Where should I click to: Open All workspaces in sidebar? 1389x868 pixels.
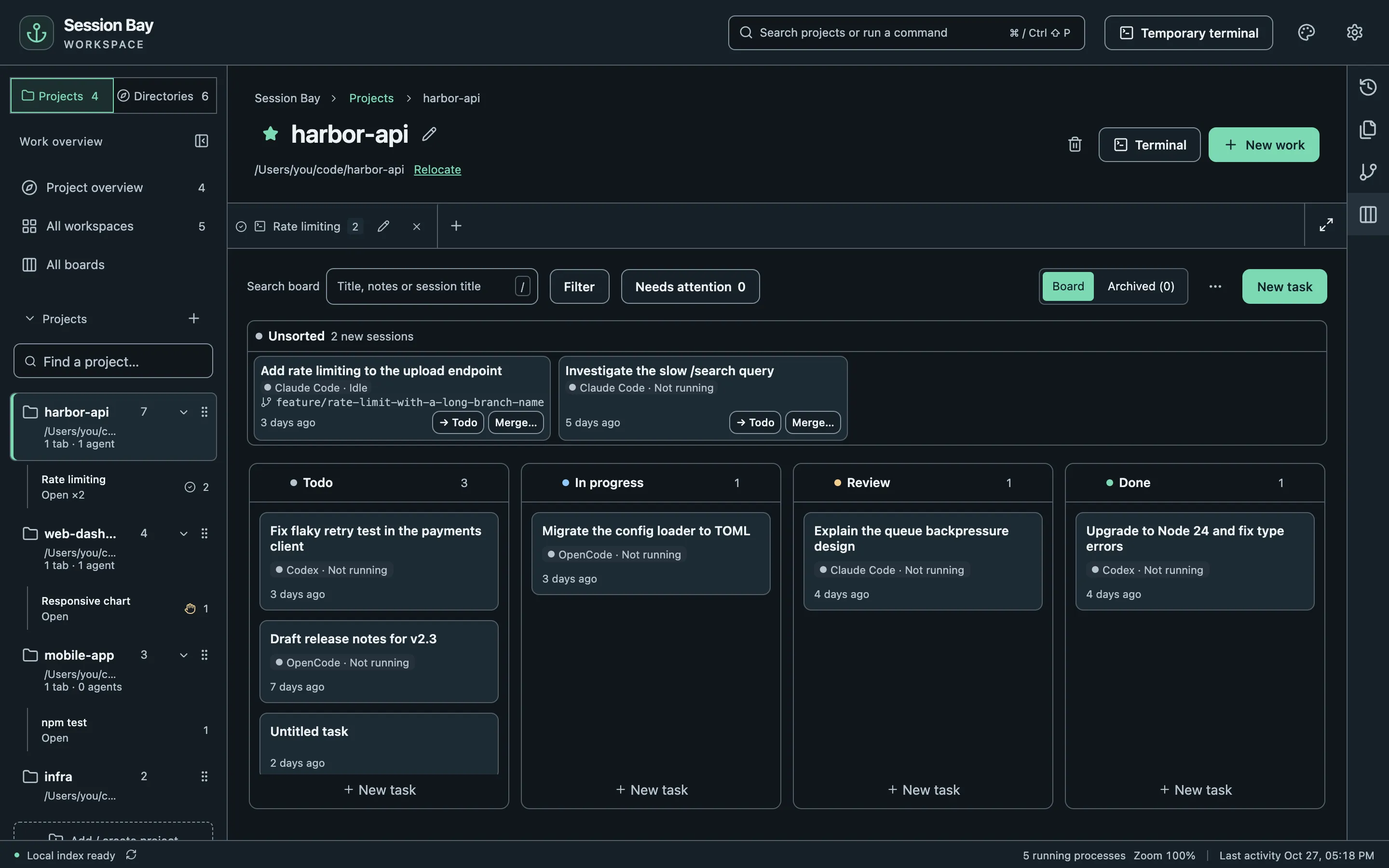click(x=113, y=226)
